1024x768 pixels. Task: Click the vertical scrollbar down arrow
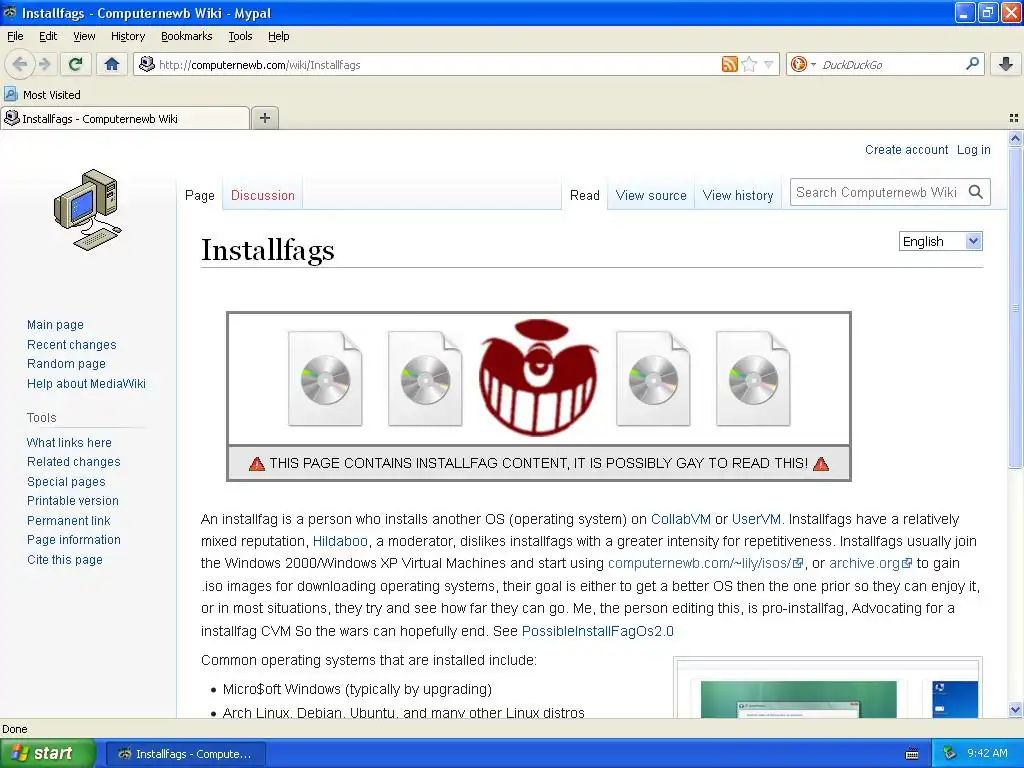(1015, 710)
